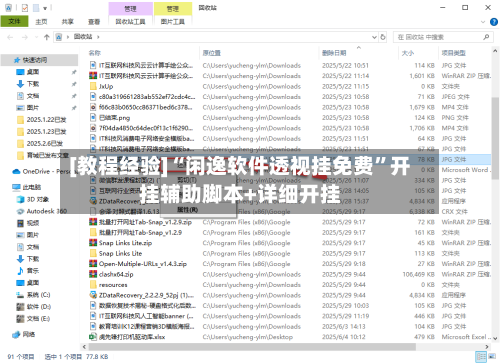This screenshot has height=363, width=500.
Task: Click the magnifier search icon
Action: [486, 37]
